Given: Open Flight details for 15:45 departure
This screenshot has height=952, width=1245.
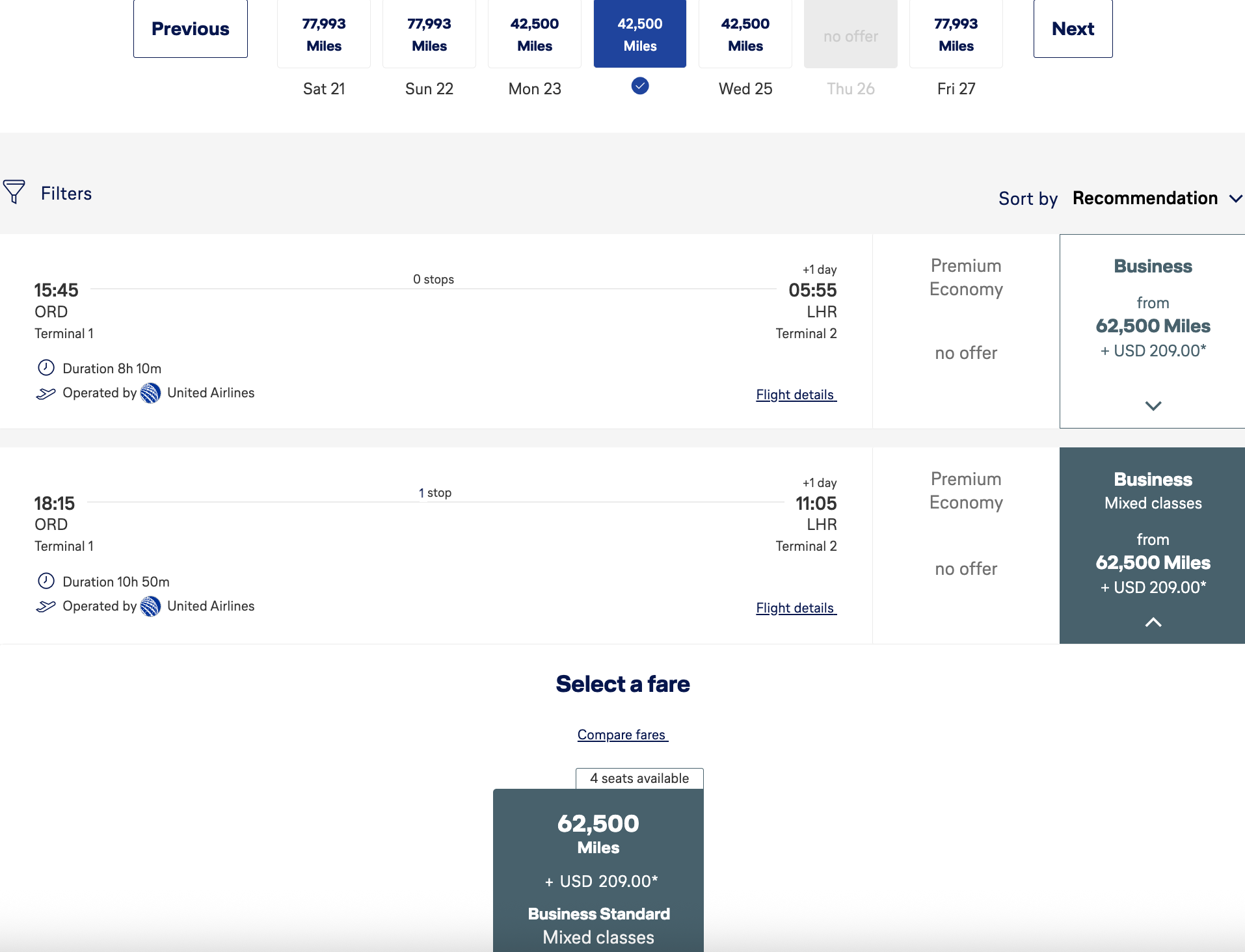Looking at the screenshot, I should (x=796, y=395).
